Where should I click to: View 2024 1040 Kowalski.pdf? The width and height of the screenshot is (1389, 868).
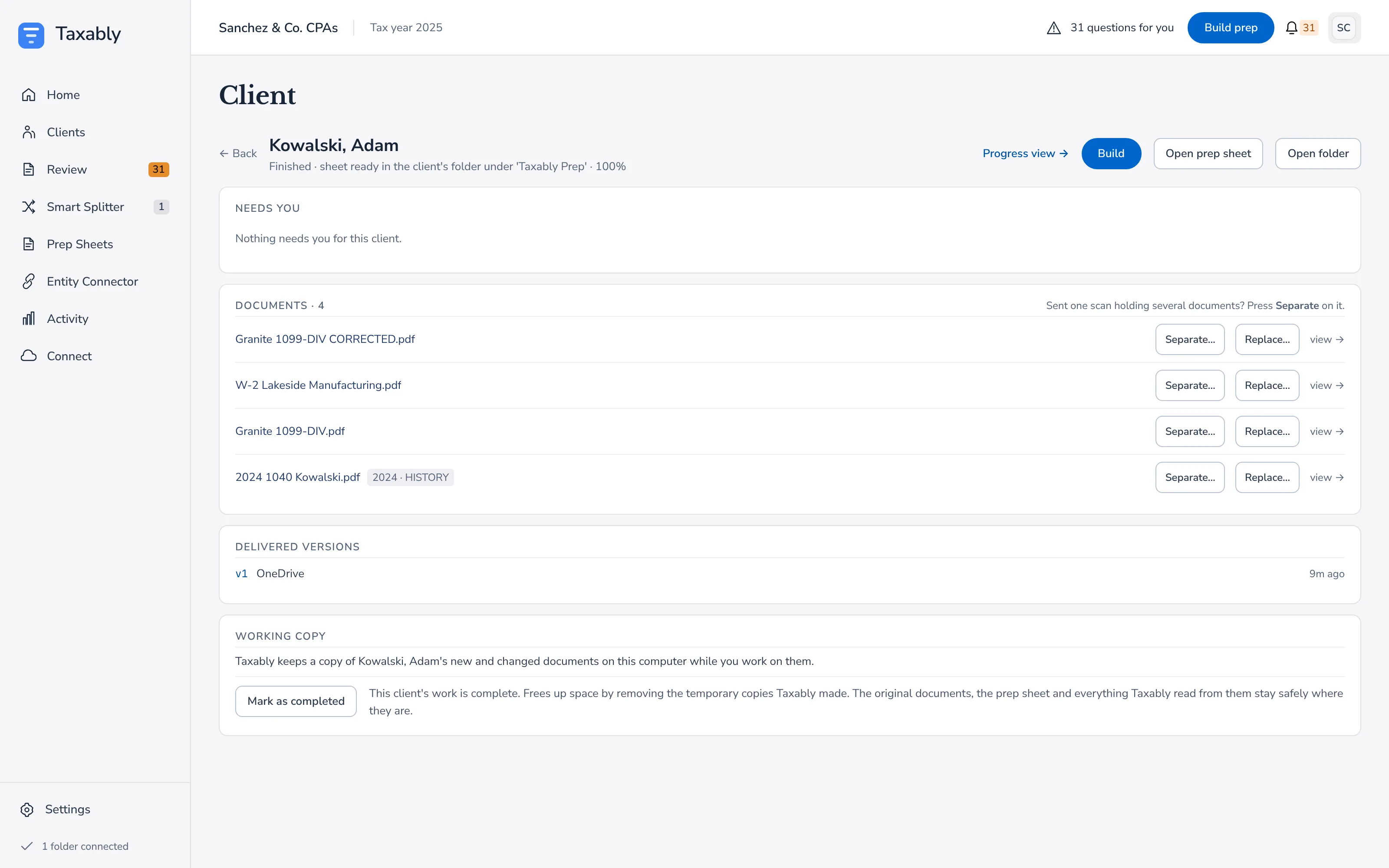[1327, 477]
